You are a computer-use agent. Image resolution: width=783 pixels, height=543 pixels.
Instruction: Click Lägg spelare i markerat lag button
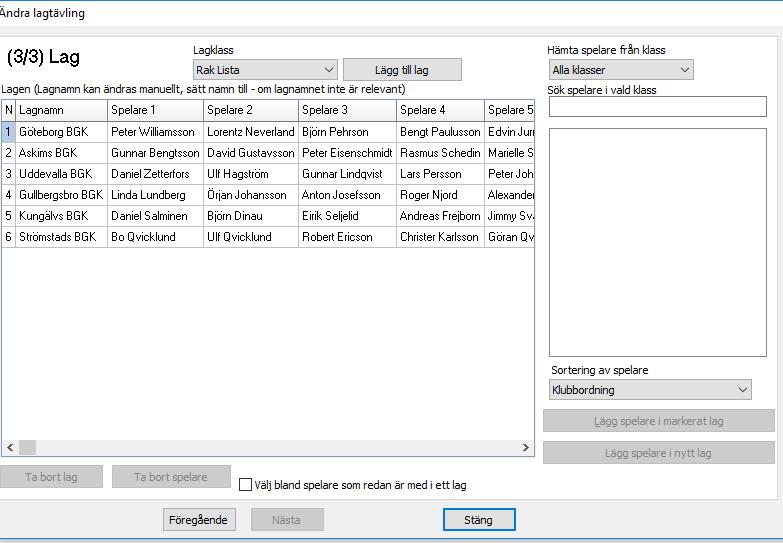[659, 421]
